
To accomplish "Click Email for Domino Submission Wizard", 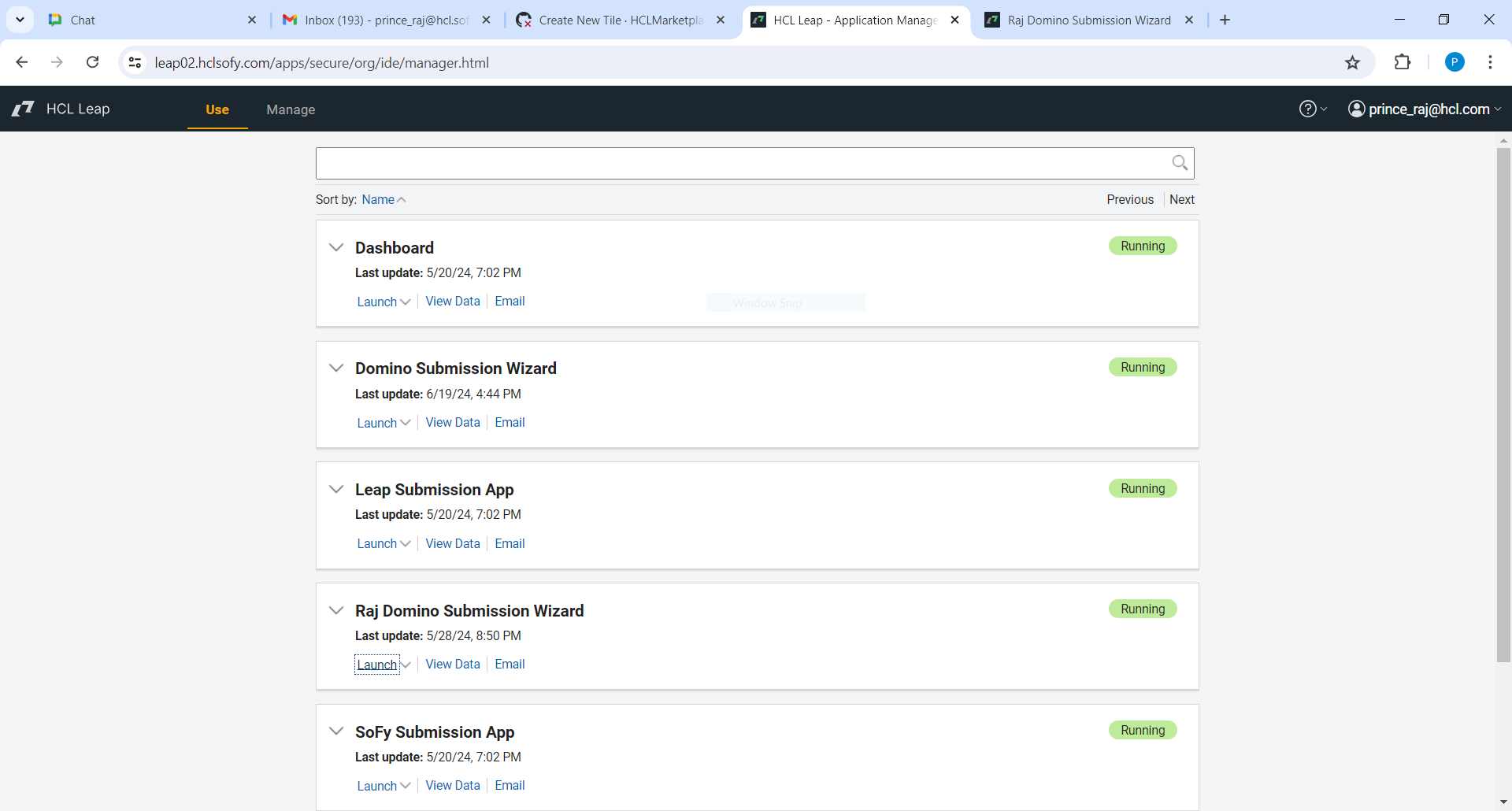I will tap(510, 422).
